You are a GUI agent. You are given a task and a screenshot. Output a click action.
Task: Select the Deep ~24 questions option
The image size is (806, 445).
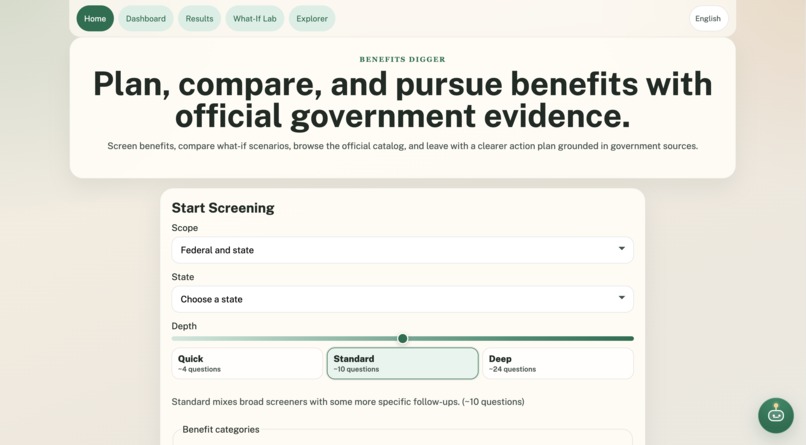point(558,363)
